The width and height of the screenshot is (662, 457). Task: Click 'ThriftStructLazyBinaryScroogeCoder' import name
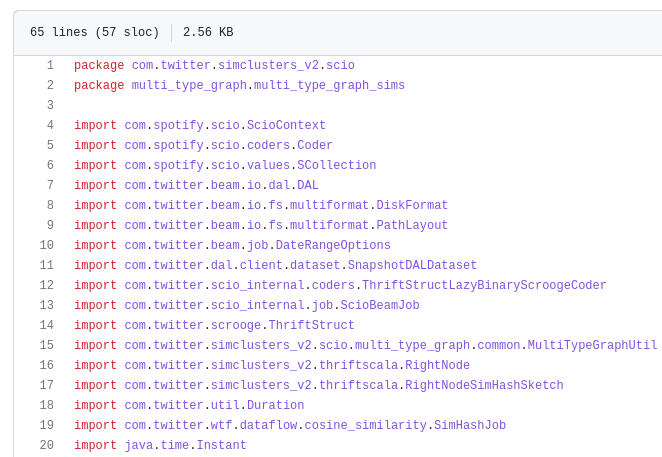484,285
